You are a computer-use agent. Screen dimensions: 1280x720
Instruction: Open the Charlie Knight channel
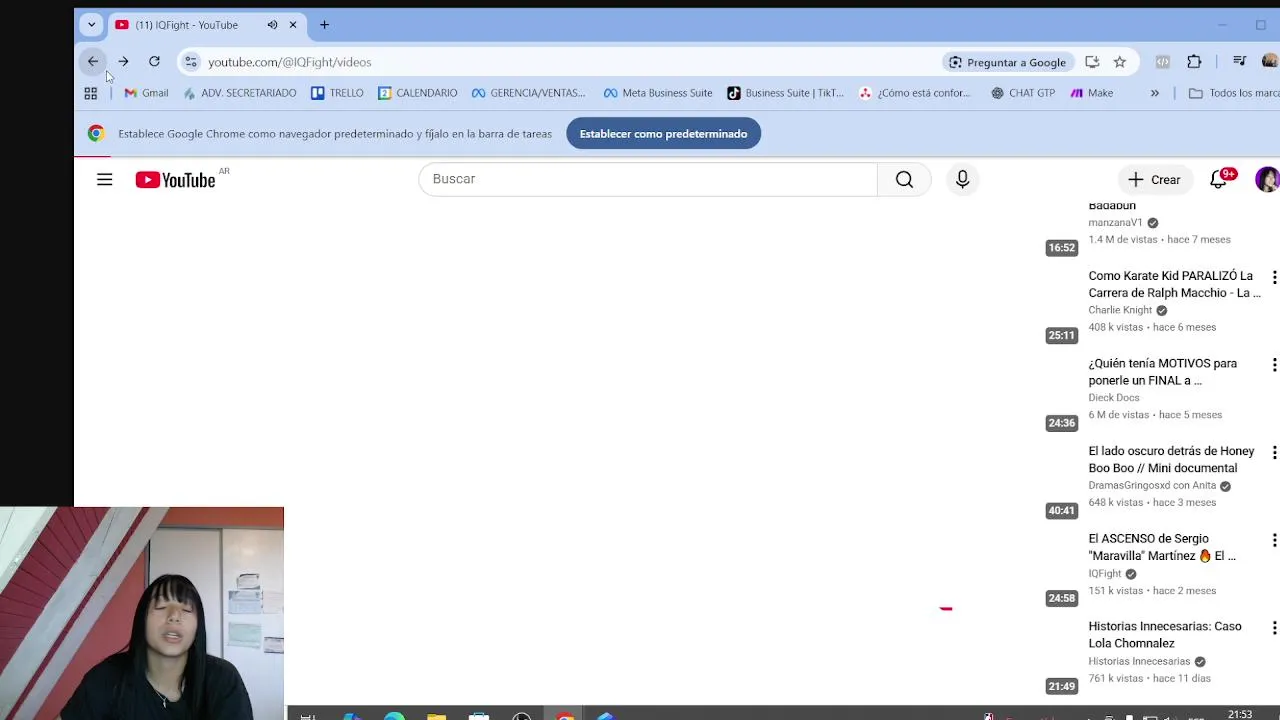[1120, 310]
